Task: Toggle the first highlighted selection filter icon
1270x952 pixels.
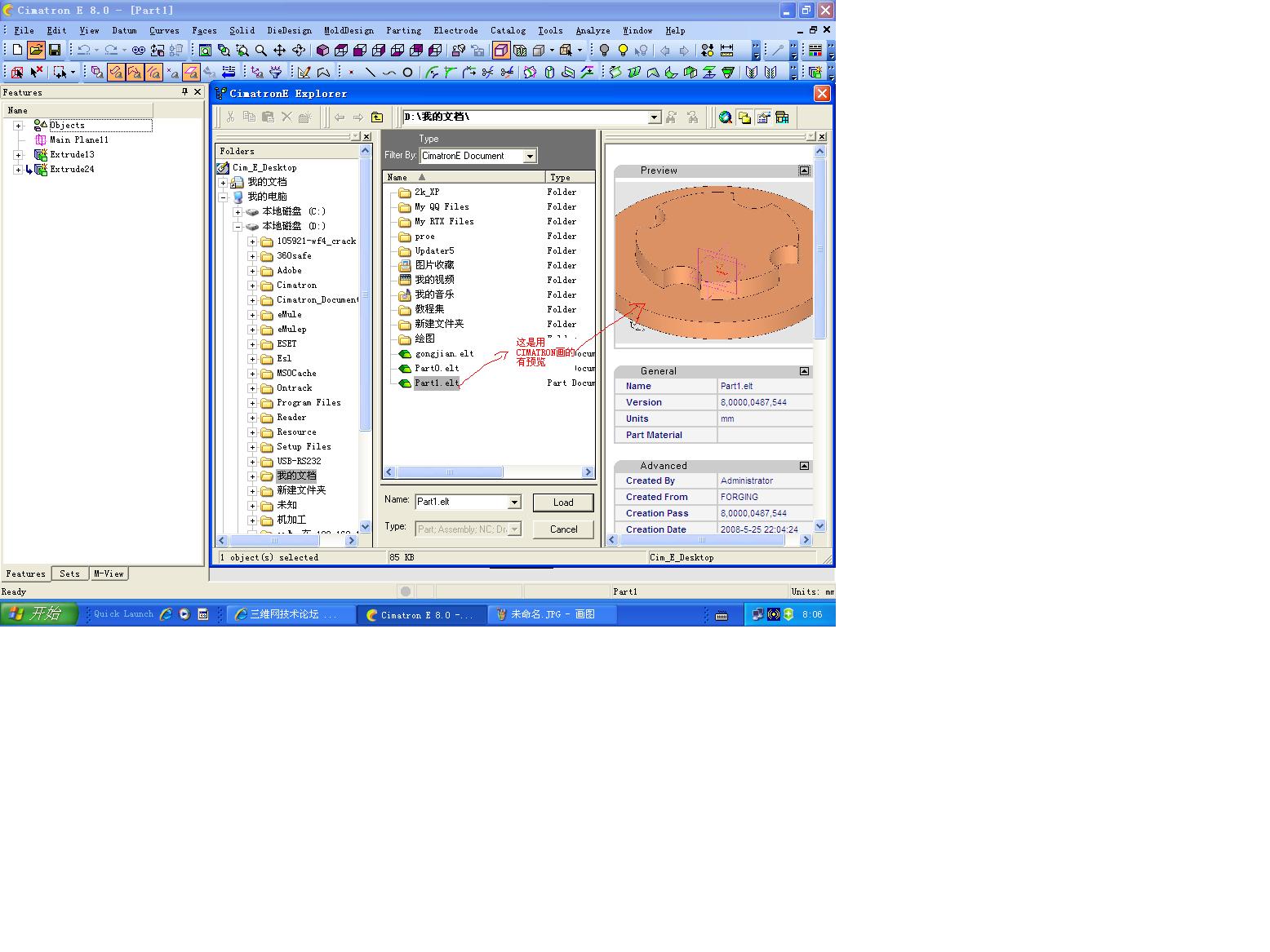Action: (116, 73)
